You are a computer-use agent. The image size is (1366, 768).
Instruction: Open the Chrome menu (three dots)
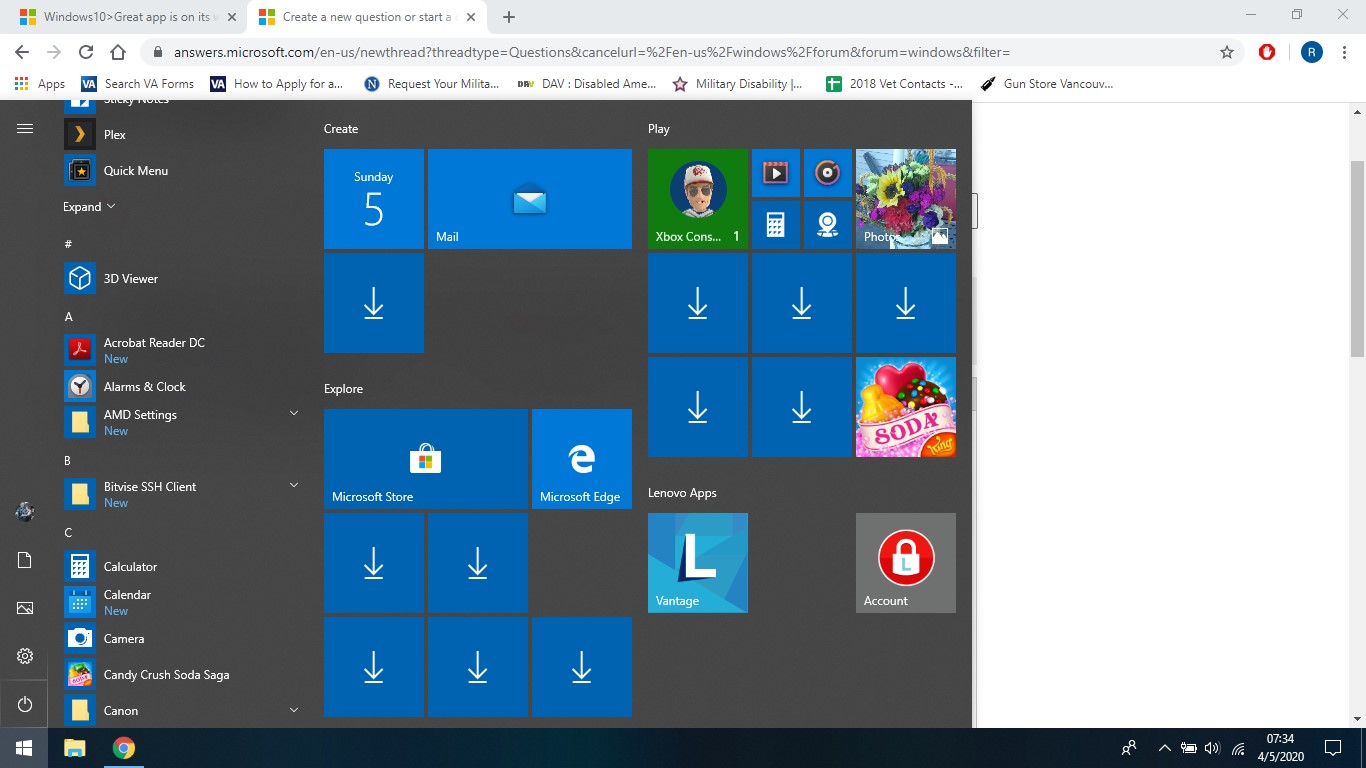click(x=1345, y=52)
